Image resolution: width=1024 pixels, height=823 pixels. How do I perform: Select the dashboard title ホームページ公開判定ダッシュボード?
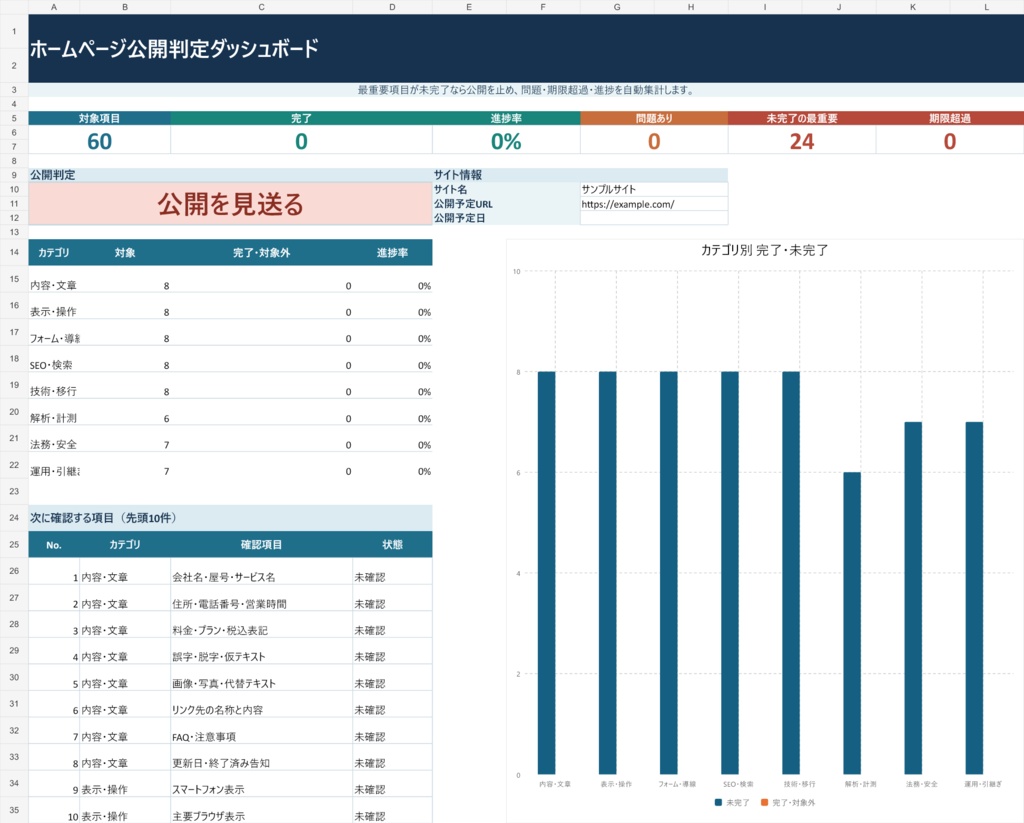click(x=174, y=49)
